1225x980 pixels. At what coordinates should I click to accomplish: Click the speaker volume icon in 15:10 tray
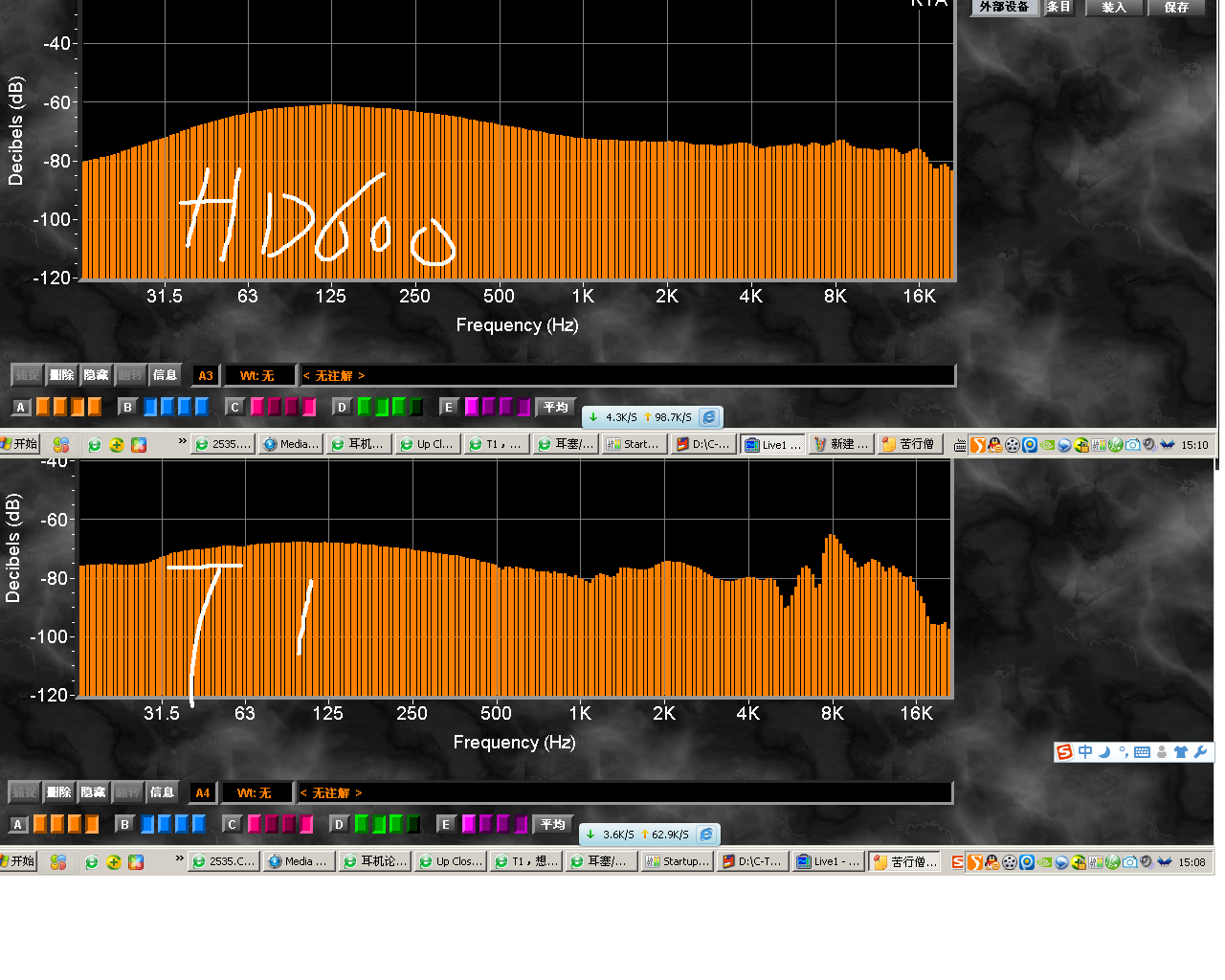coord(1150,445)
